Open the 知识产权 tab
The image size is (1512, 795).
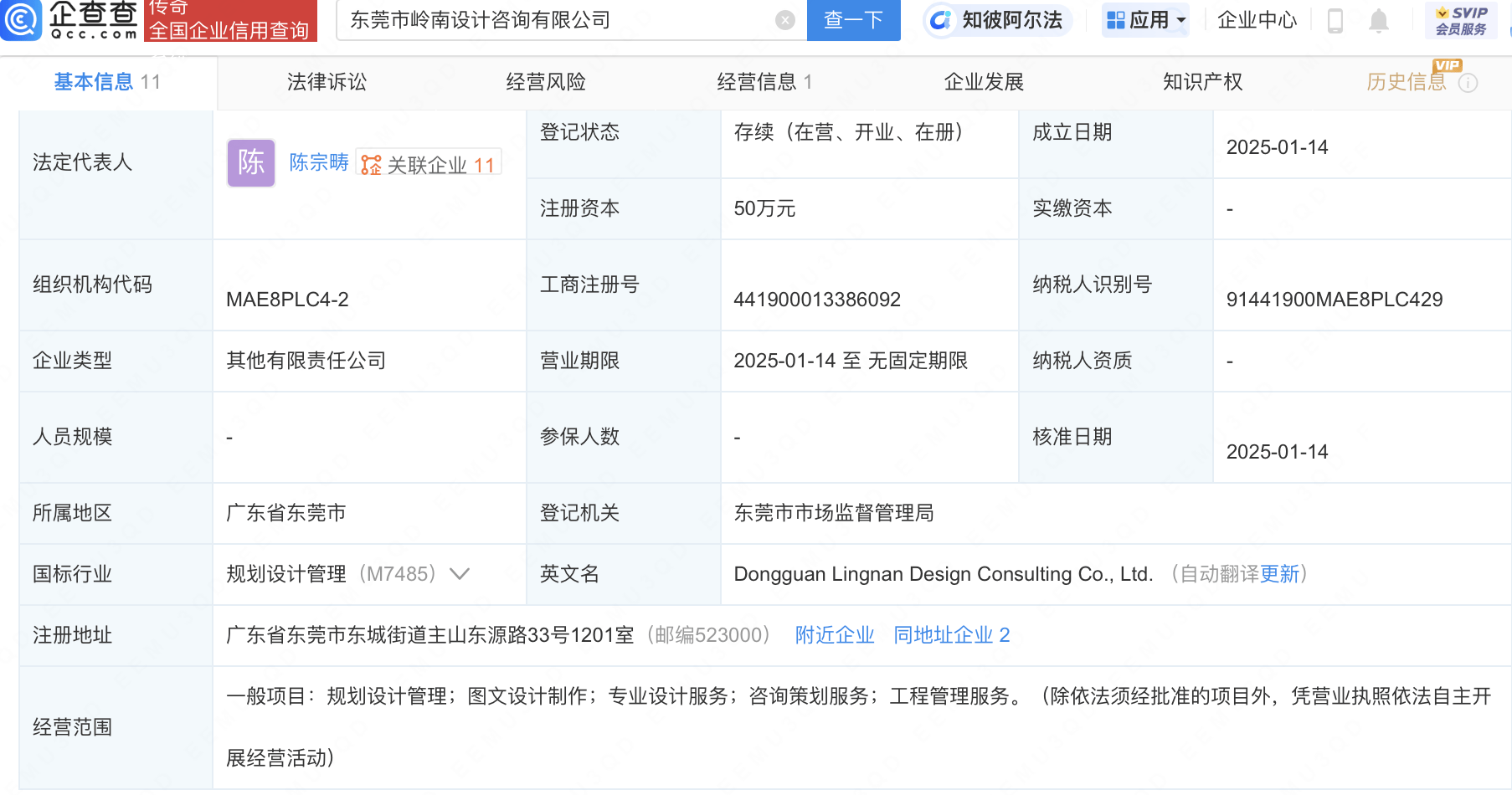1201,82
